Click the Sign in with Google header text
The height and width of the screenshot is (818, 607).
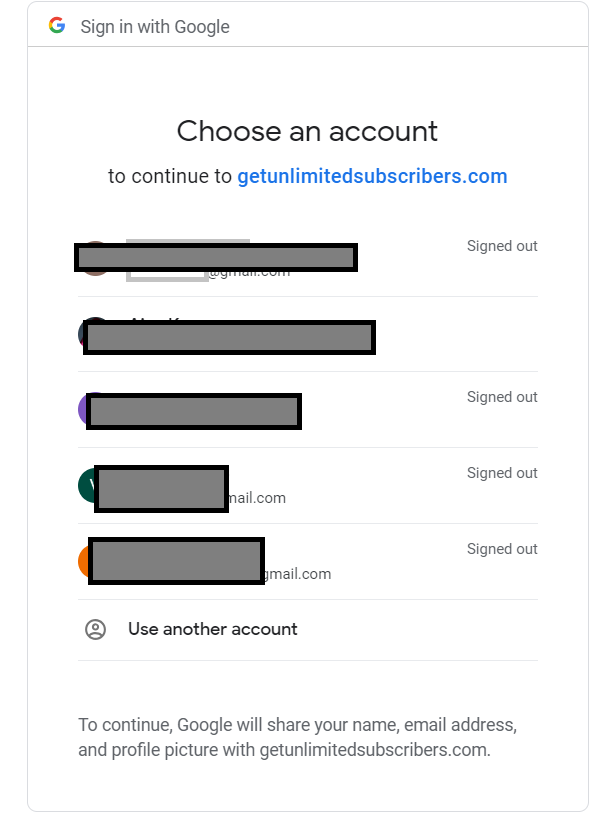coord(155,27)
